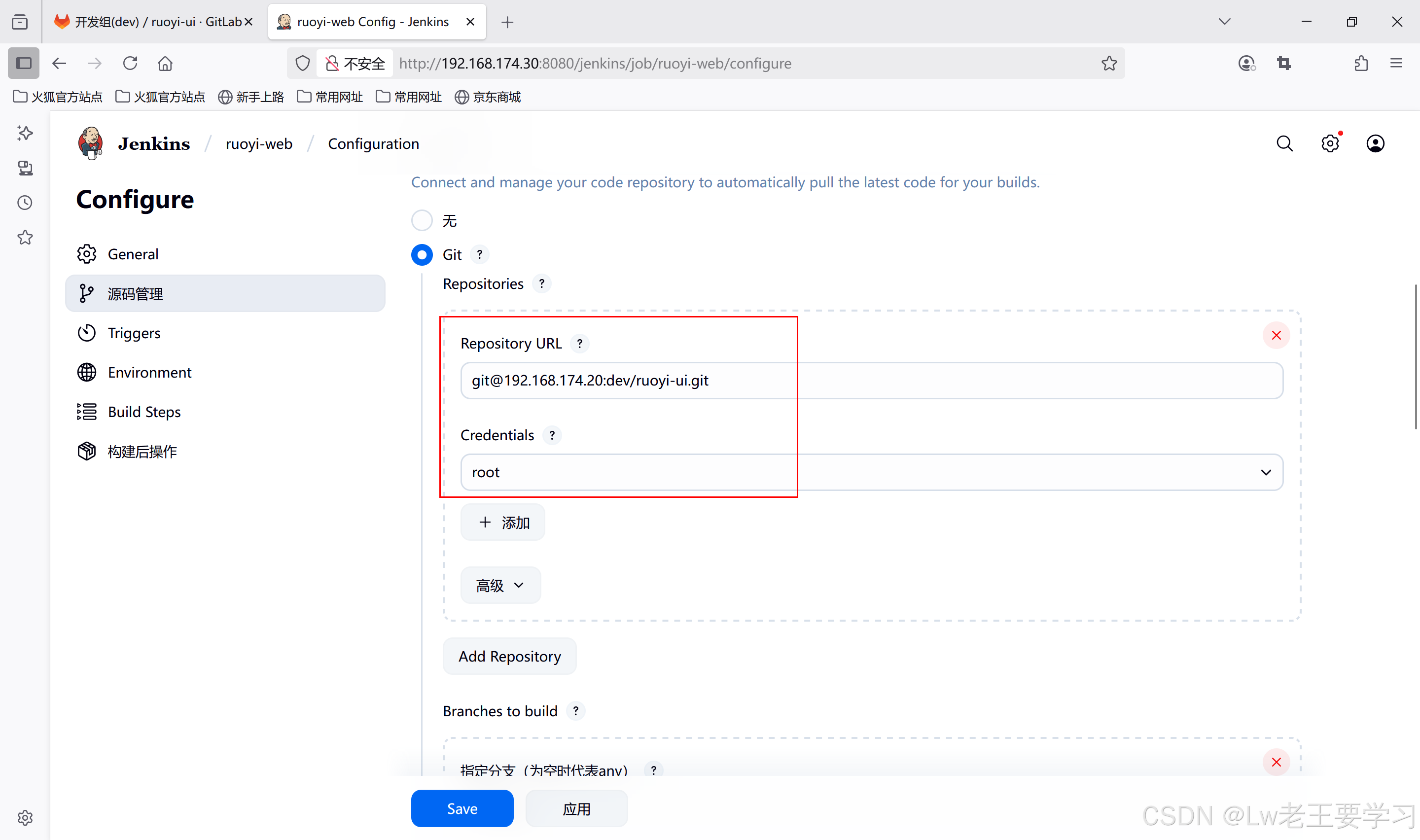Open Jenkins manage settings gear icon

coord(1329,144)
